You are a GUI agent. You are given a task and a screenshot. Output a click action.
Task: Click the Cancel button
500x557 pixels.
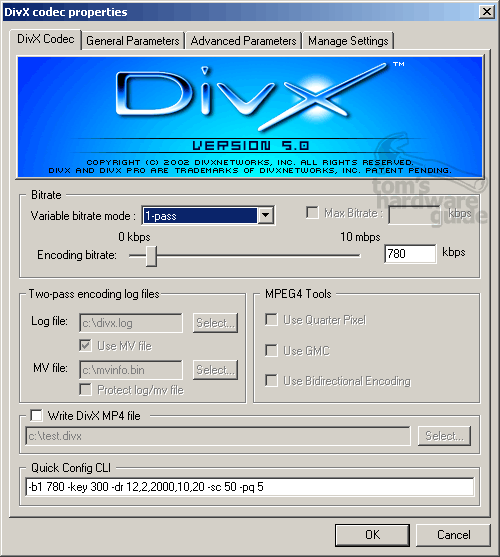(x=453, y=535)
